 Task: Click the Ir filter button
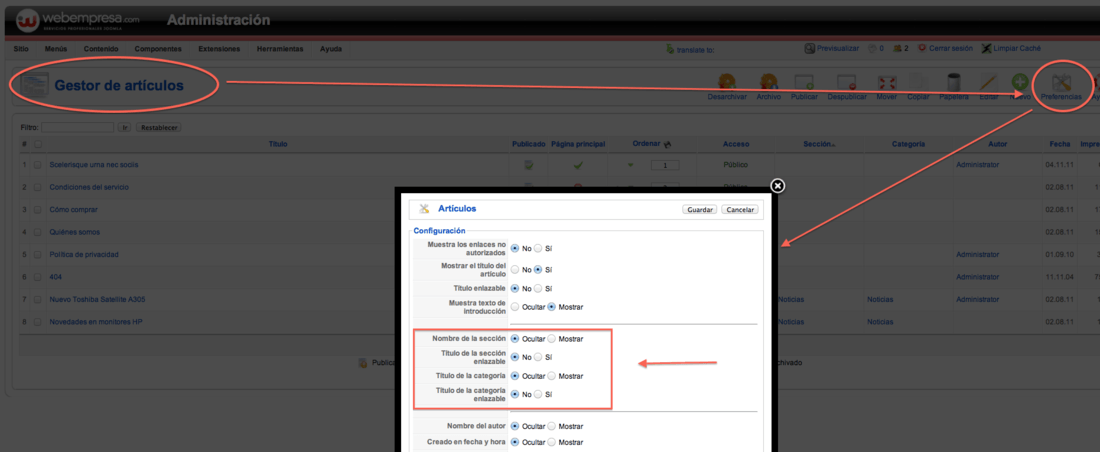pyautogui.click(x=124, y=128)
